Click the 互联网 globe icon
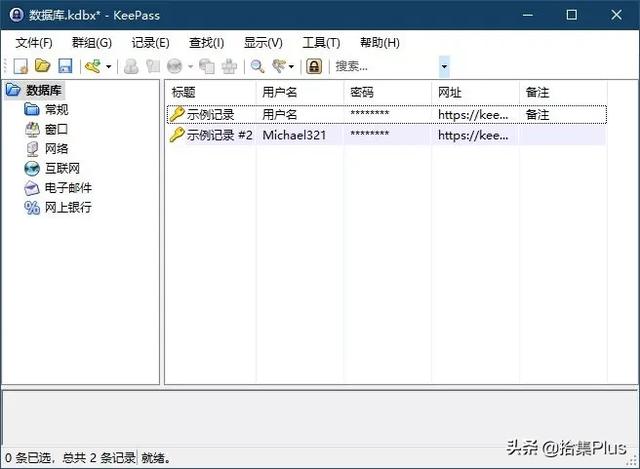 pos(32,168)
